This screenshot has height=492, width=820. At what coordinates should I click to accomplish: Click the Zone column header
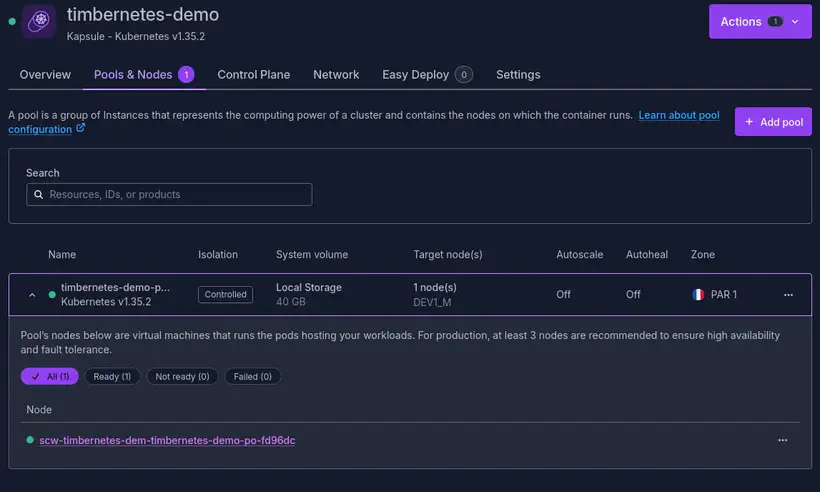tap(702, 255)
